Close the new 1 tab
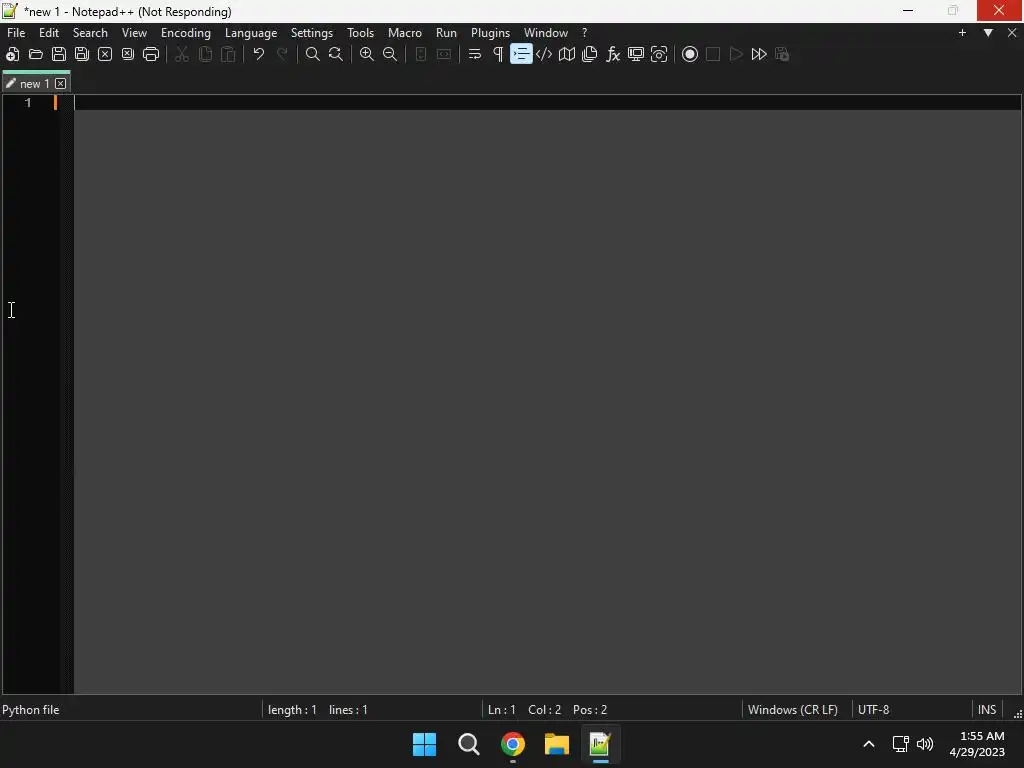This screenshot has width=1024, height=768. pyautogui.click(x=61, y=84)
